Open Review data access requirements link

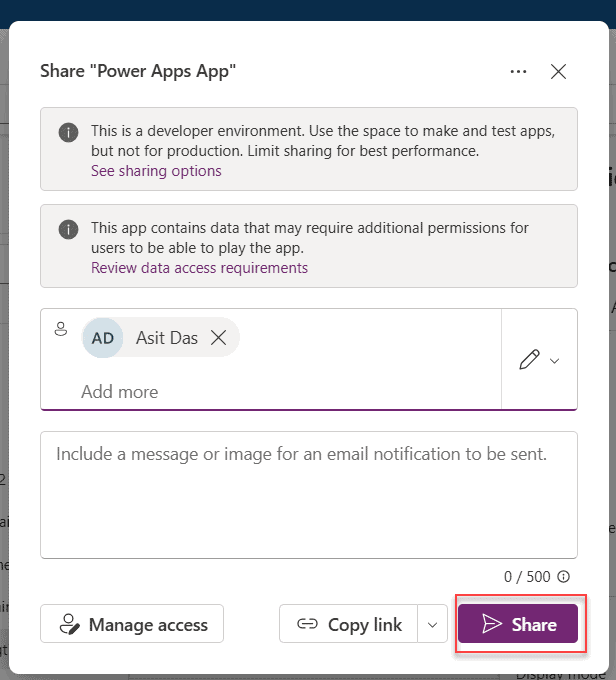[200, 268]
